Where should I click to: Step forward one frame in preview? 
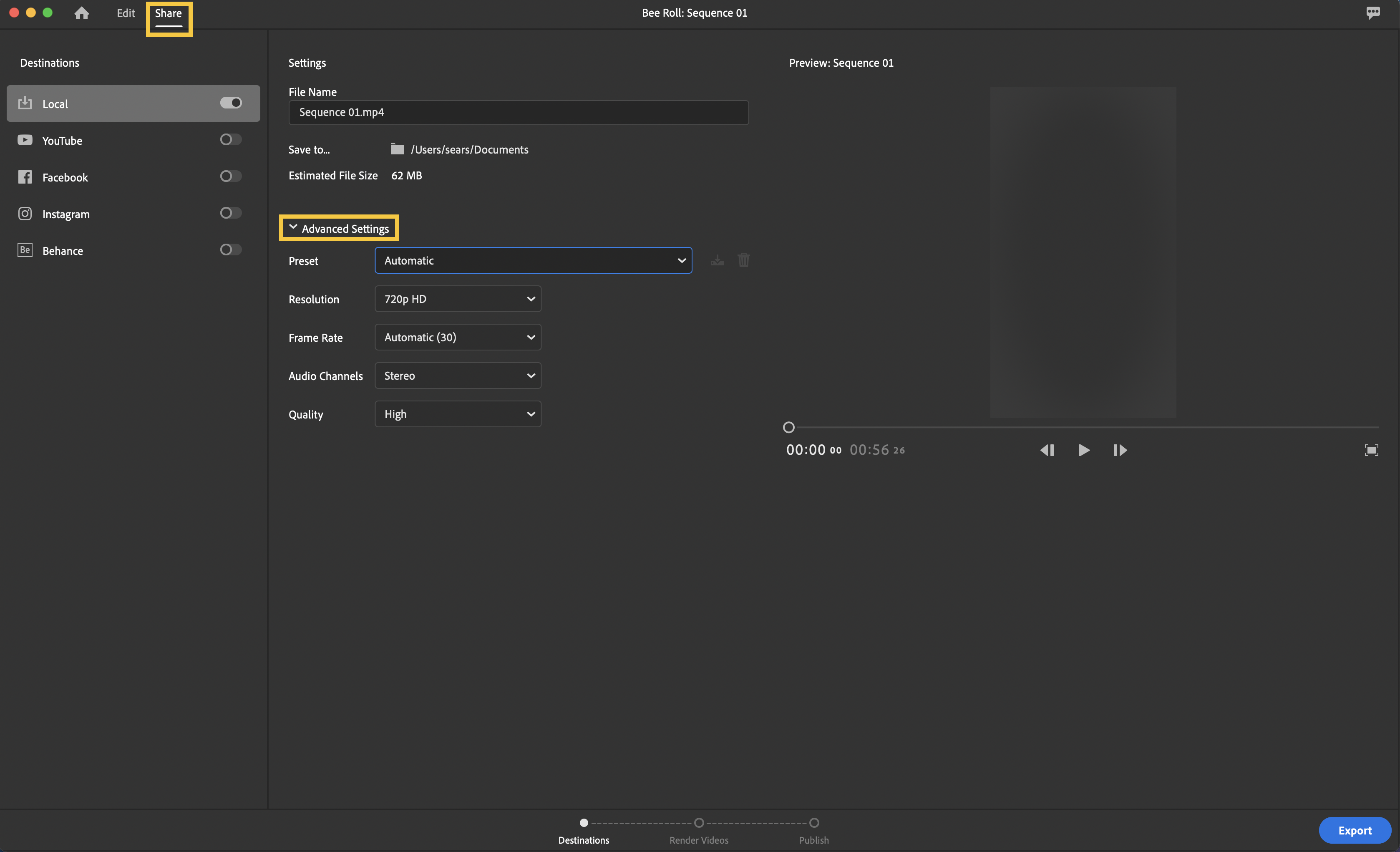click(1120, 450)
